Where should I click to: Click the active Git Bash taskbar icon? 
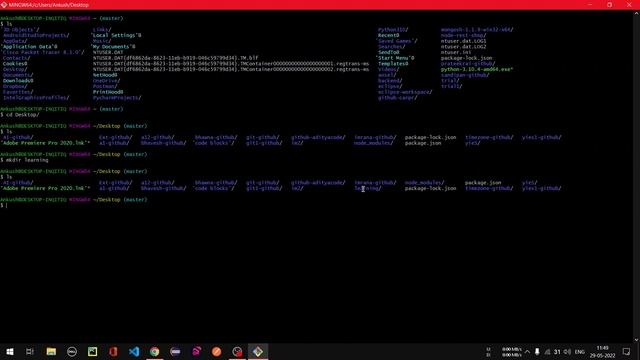[258, 351]
